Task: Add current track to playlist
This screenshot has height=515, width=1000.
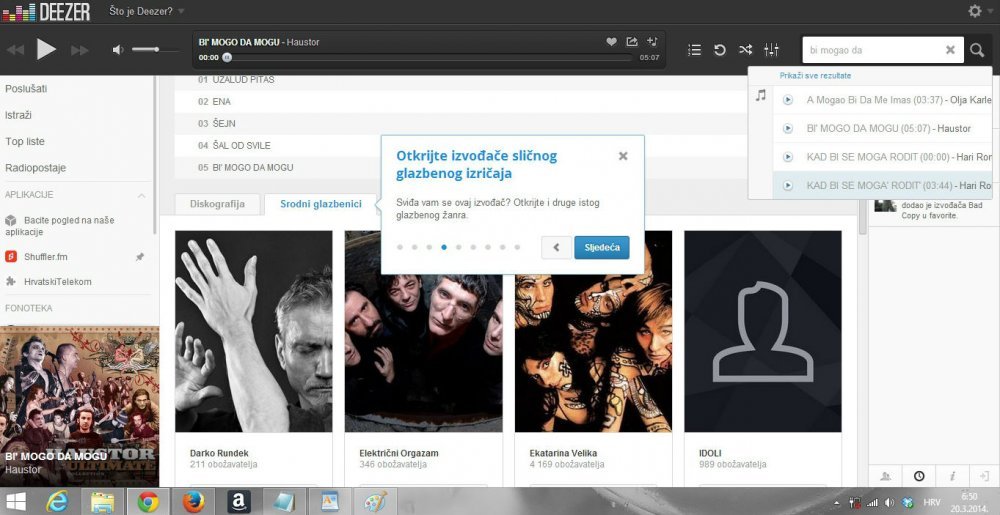Action: 652,41
